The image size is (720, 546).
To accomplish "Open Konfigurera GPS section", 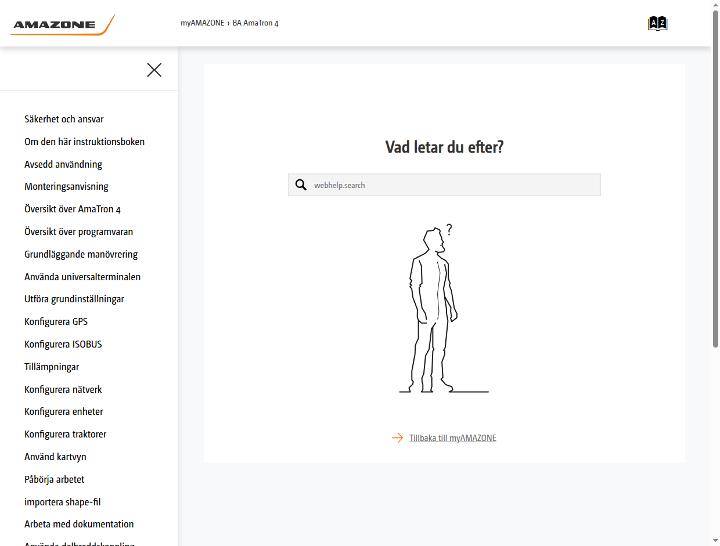I will (x=56, y=321).
